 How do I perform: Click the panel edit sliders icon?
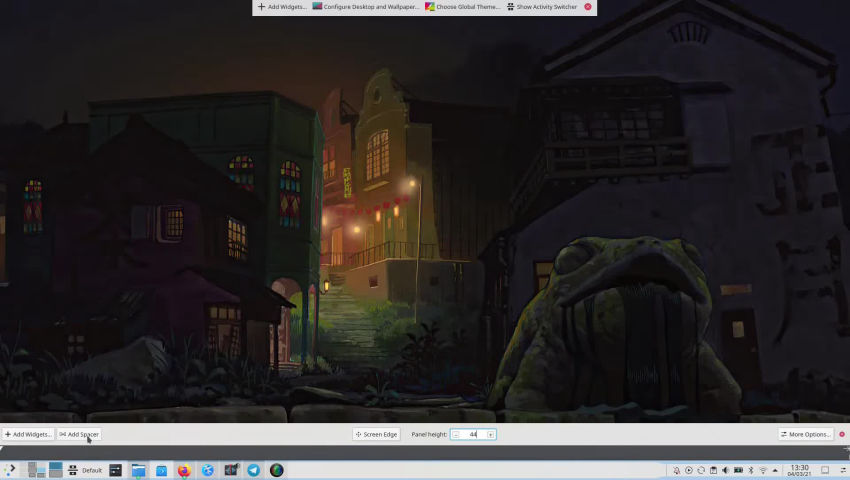843,470
